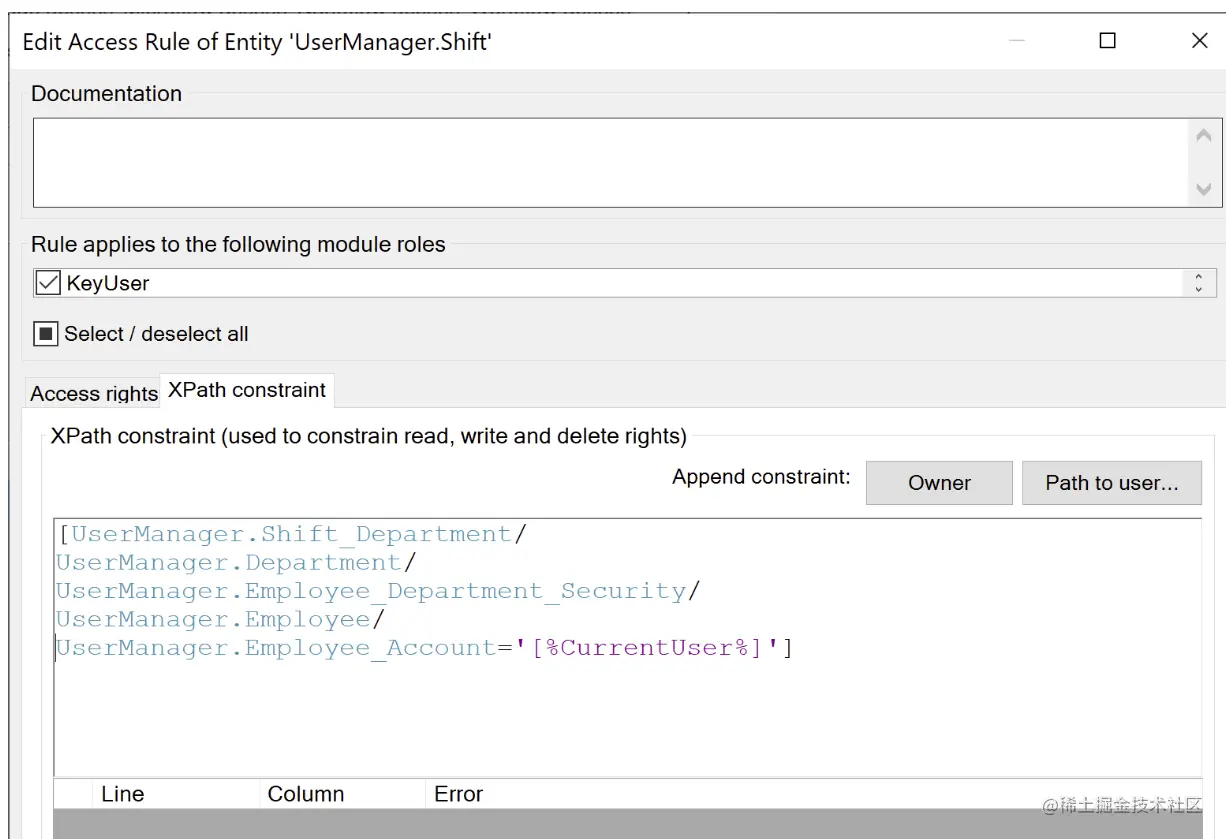The height and width of the screenshot is (839, 1226).
Task: Switch to the Access rights tab
Action: 94,393
